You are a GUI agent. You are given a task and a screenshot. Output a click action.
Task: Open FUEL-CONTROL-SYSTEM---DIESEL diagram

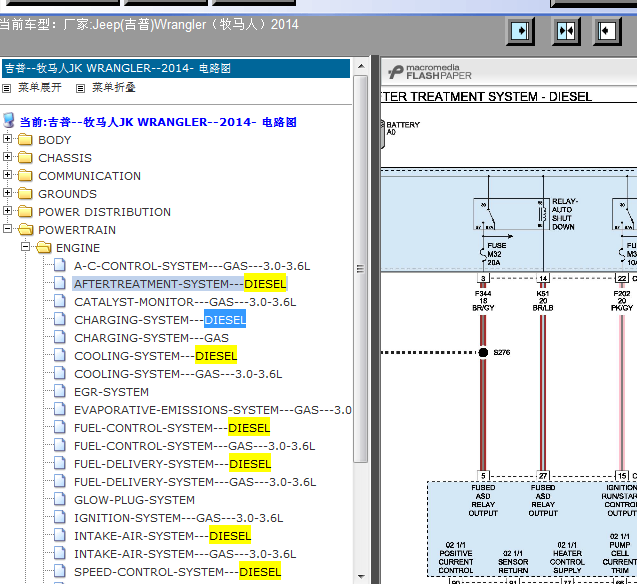(172, 428)
